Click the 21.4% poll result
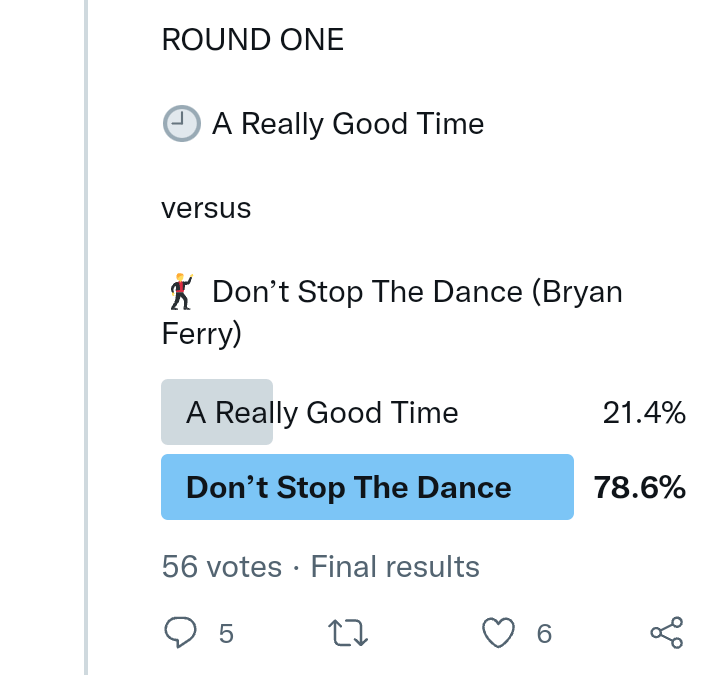The height and width of the screenshot is (675, 720). pos(644,412)
